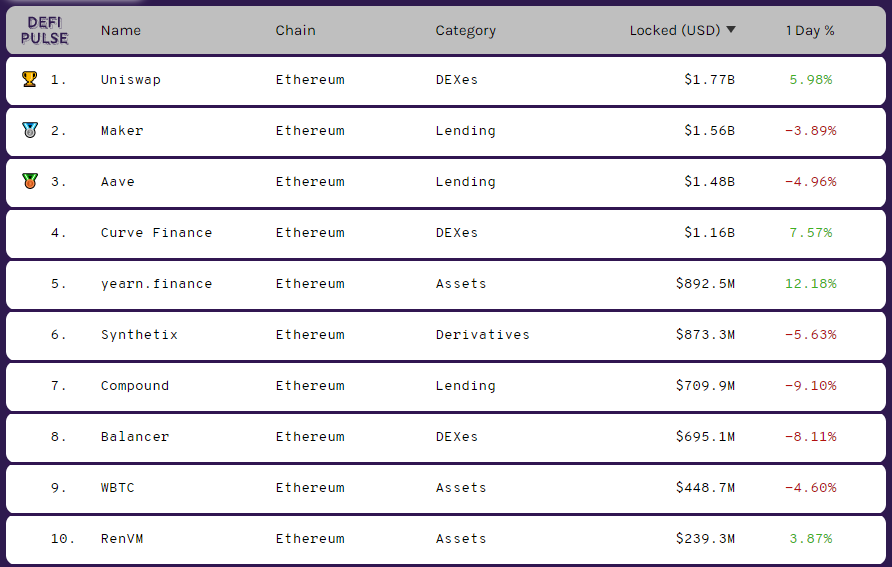
Task: Click yearn.finance's 12.18% daily change
Action: (811, 283)
